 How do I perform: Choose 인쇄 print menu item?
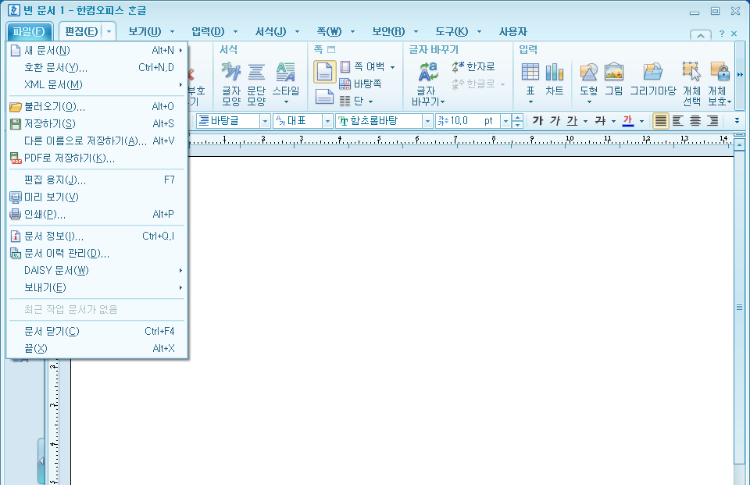click(97, 214)
